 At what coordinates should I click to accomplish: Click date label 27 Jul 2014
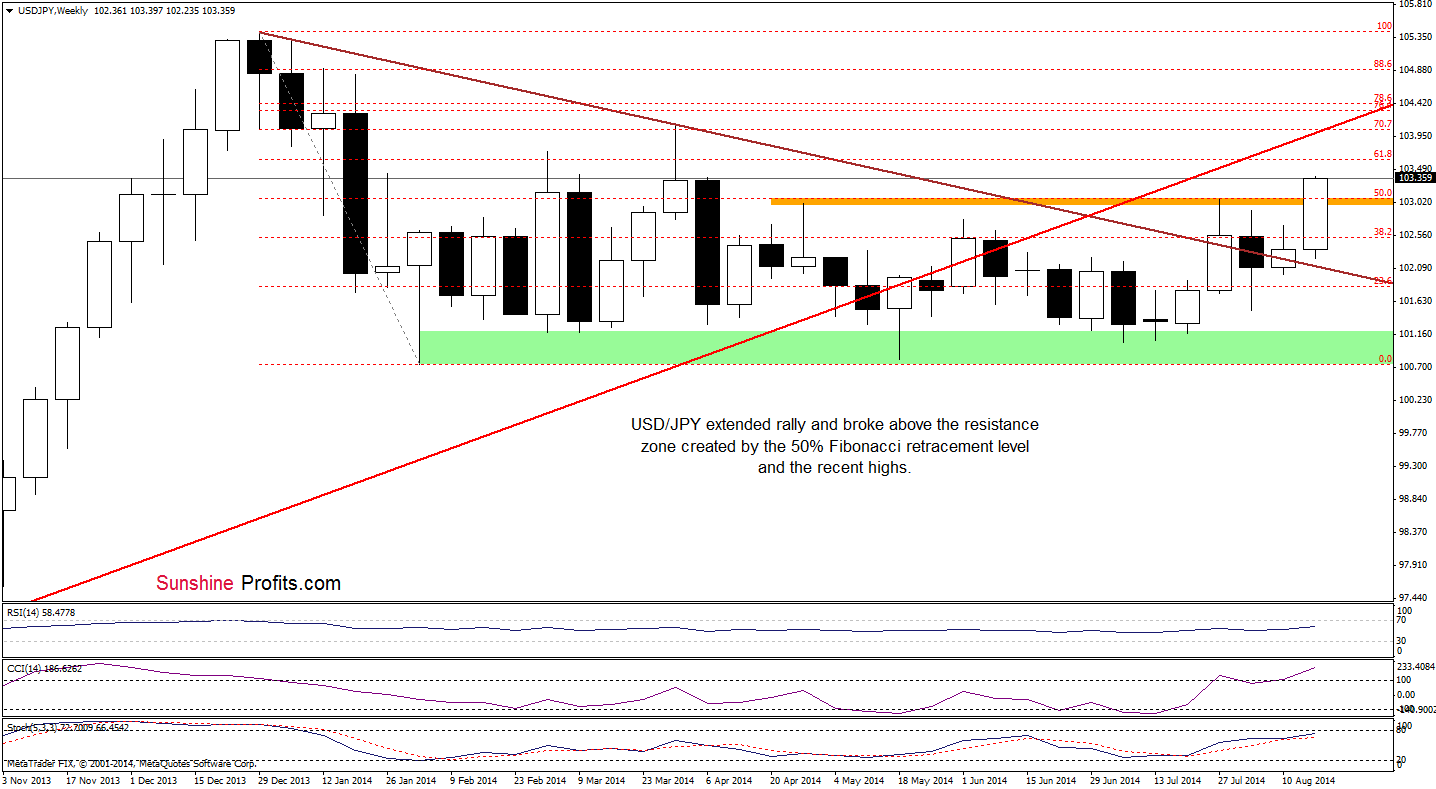pos(1244,780)
